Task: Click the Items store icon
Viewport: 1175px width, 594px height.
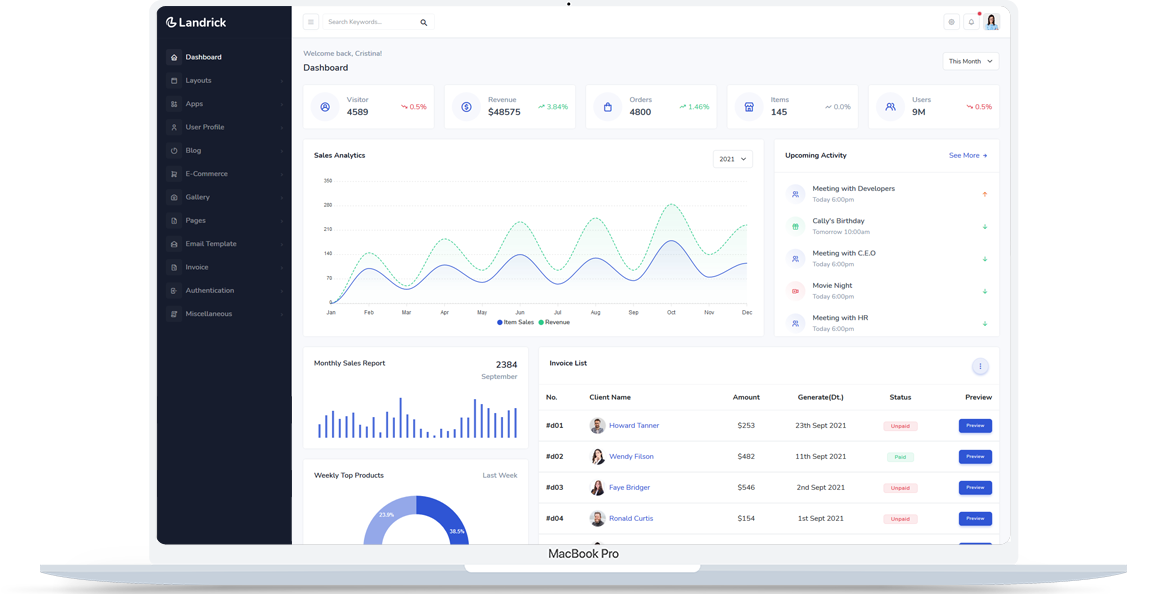Action: tap(748, 107)
